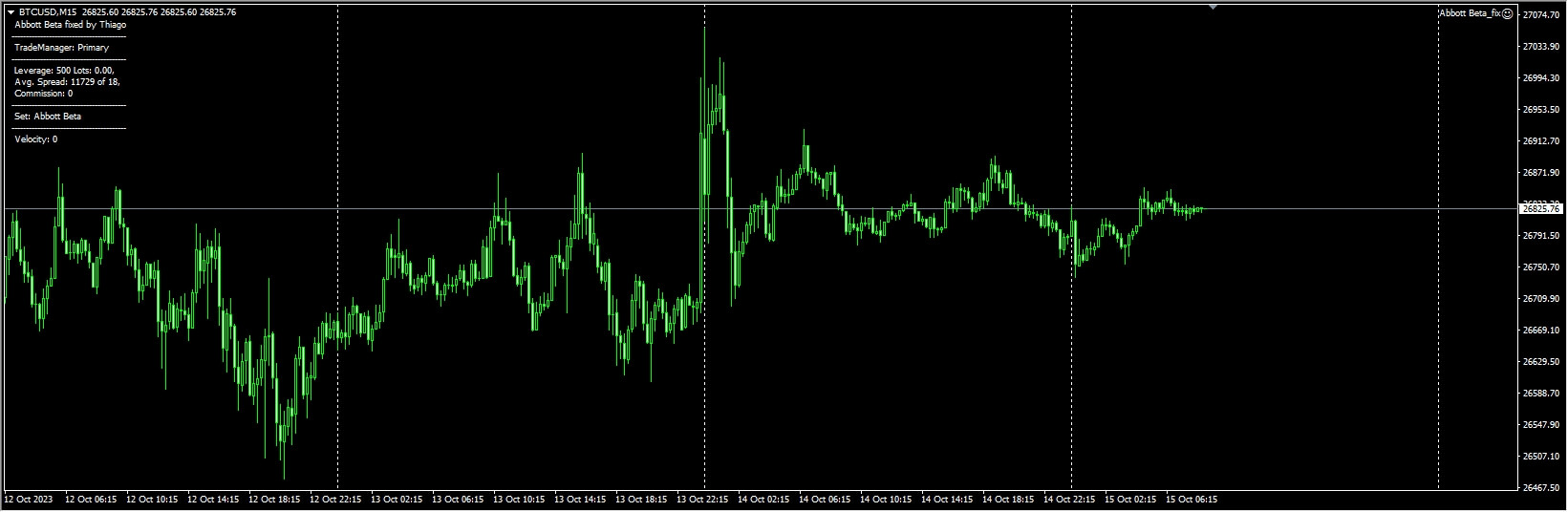The width and height of the screenshot is (1568, 512).
Task: Click the triangle beside BTCUSD,M15 title
Action: pyautogui.click(x=11, y=12)
